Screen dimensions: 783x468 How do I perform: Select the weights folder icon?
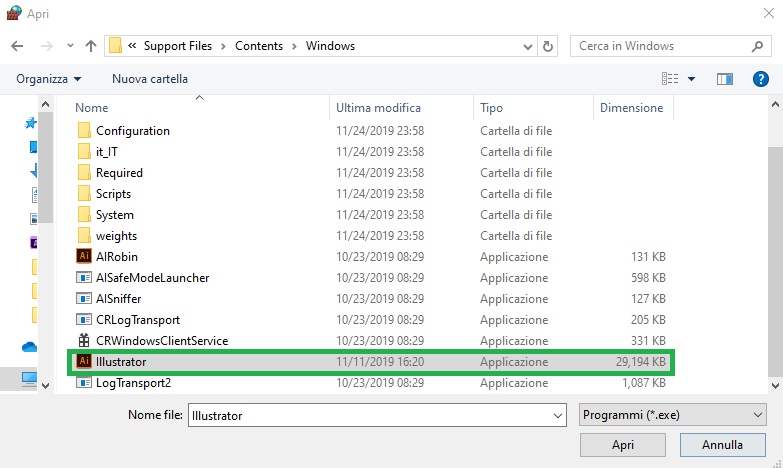click(x=84, y=235)
